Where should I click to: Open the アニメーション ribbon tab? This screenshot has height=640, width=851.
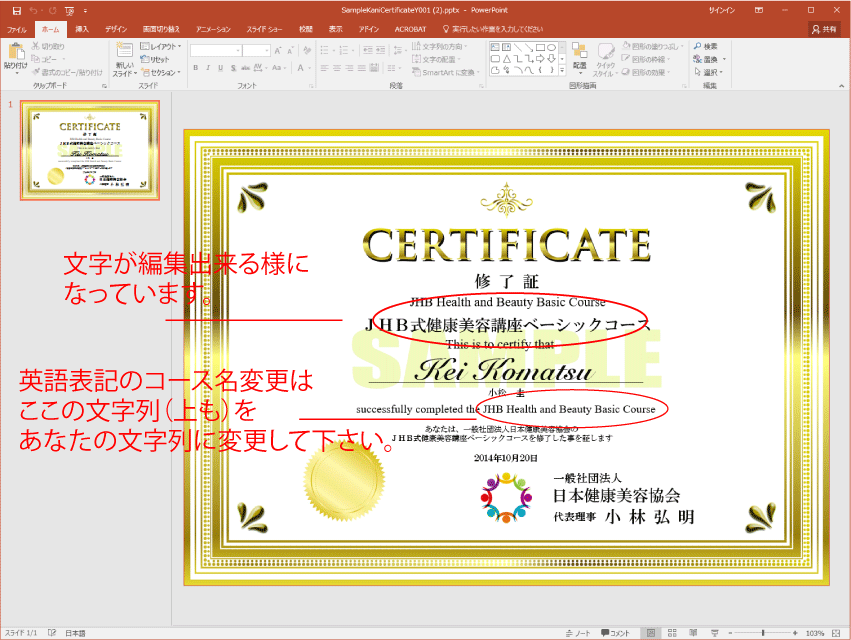pyautogui.click(x=213, y=29)
